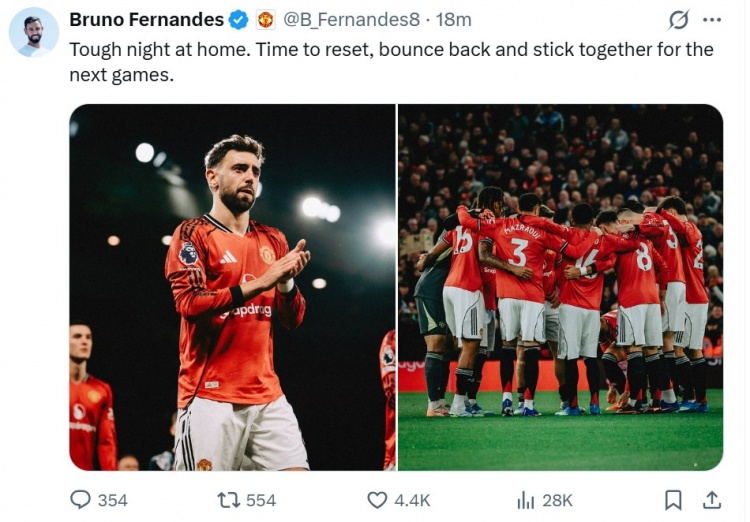Image resolution: width=750 pixels, height=522 pixels.
Task: Click the reply speech bubble icon
Action: click(x=80, y=499)
